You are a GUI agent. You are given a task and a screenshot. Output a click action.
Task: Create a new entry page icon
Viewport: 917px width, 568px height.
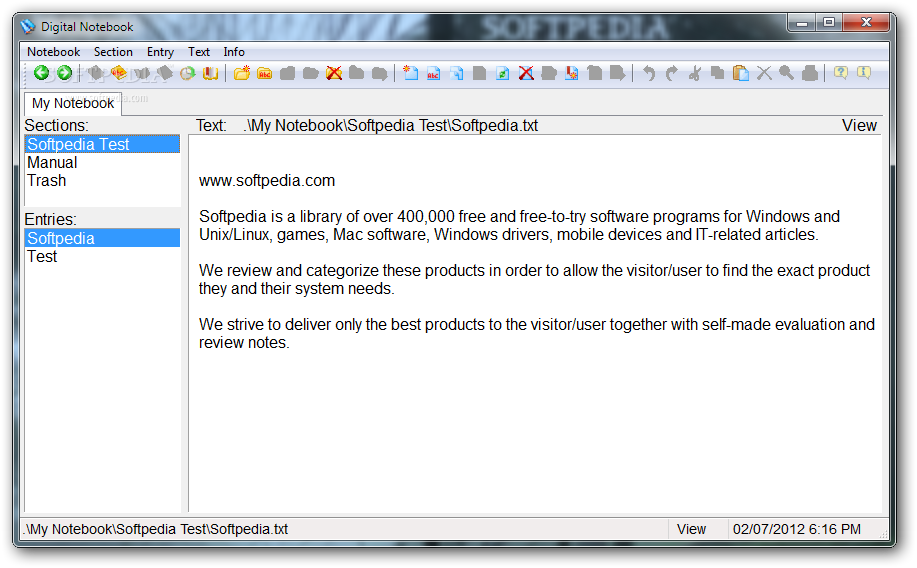point(411,73)
